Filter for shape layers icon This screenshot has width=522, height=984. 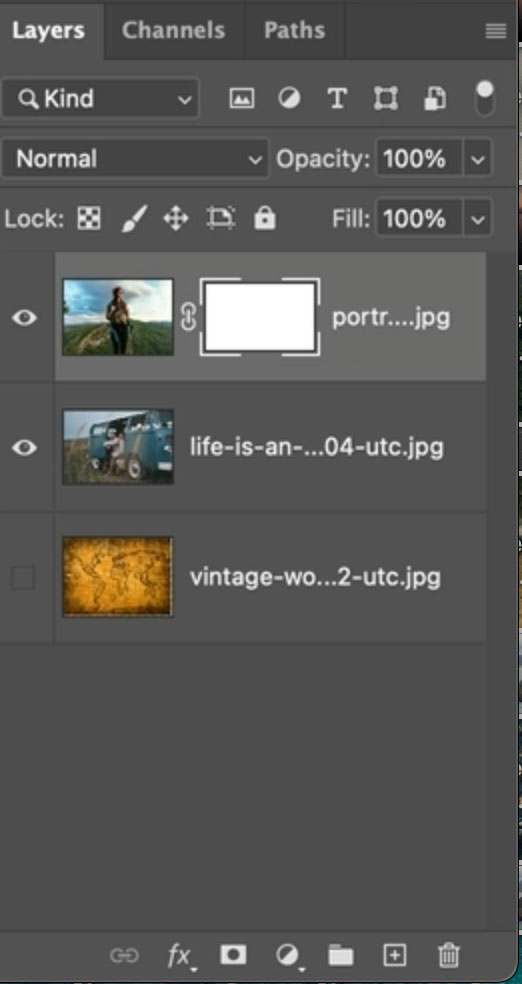tap(385, 99)
